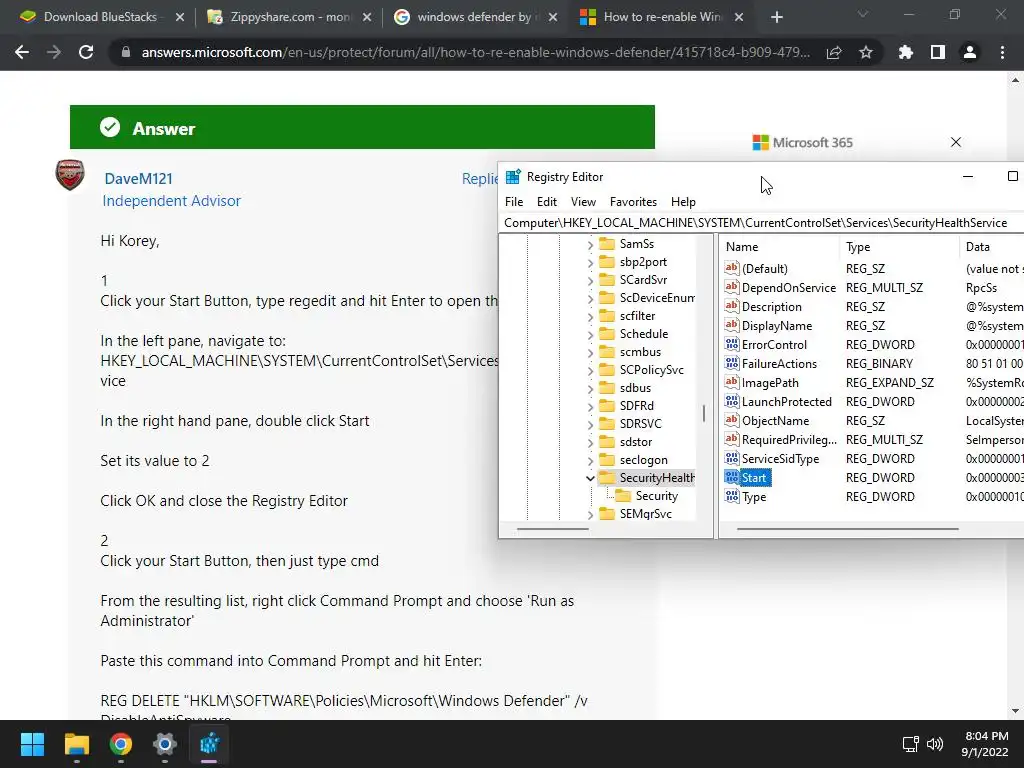
Task: Select the Security subkey
Action: (656, 496)
